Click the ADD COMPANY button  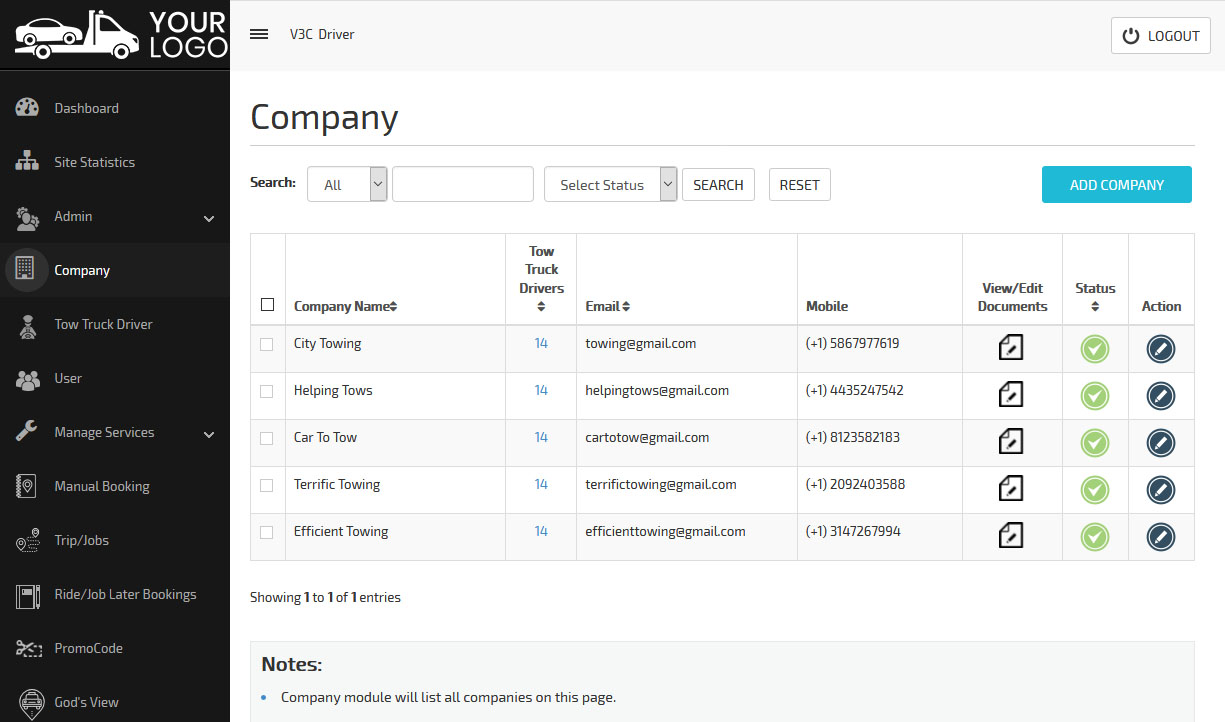[x=1116, y=185]
